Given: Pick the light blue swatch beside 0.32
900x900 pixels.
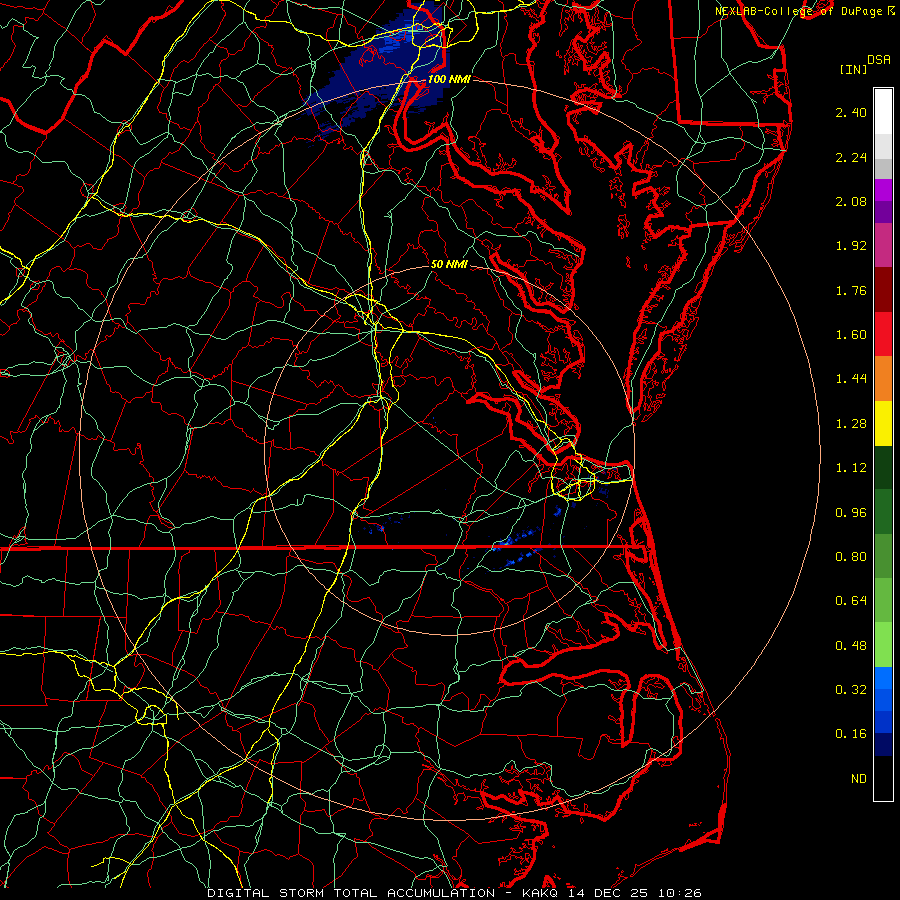Looking at the screenshot, I should pyautogui.click(x=883, y=678).
